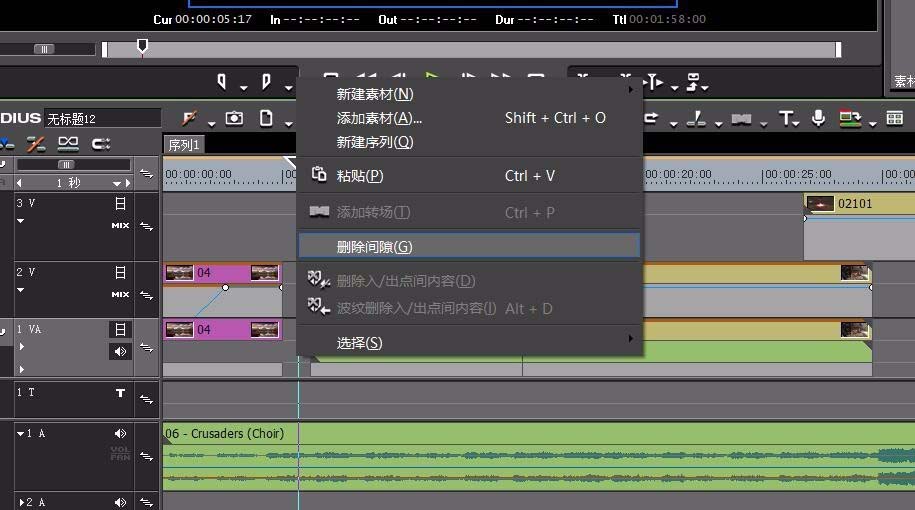This screenshot has width=915, height=510.
Task: Choose 删除间隙(G) from the context menu
Action: tap(470, 247)
